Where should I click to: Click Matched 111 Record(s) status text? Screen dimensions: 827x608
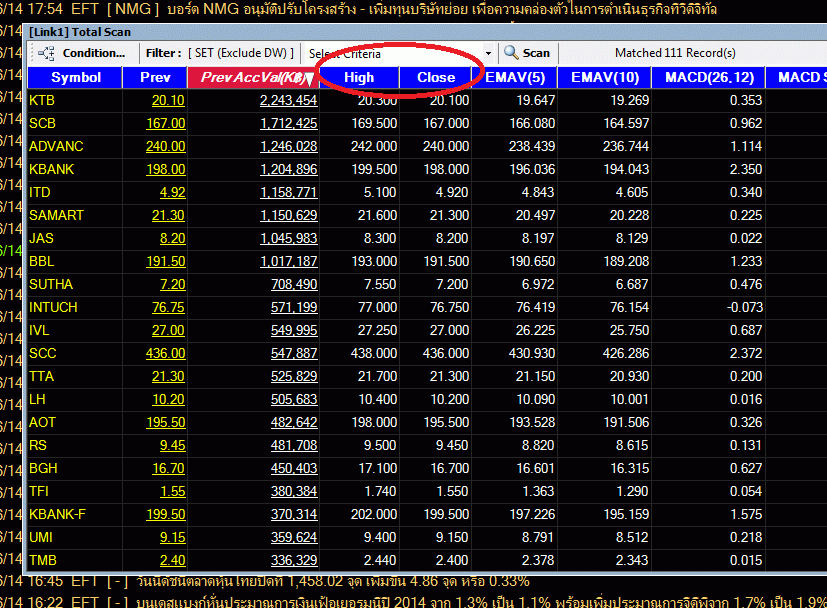675,53
